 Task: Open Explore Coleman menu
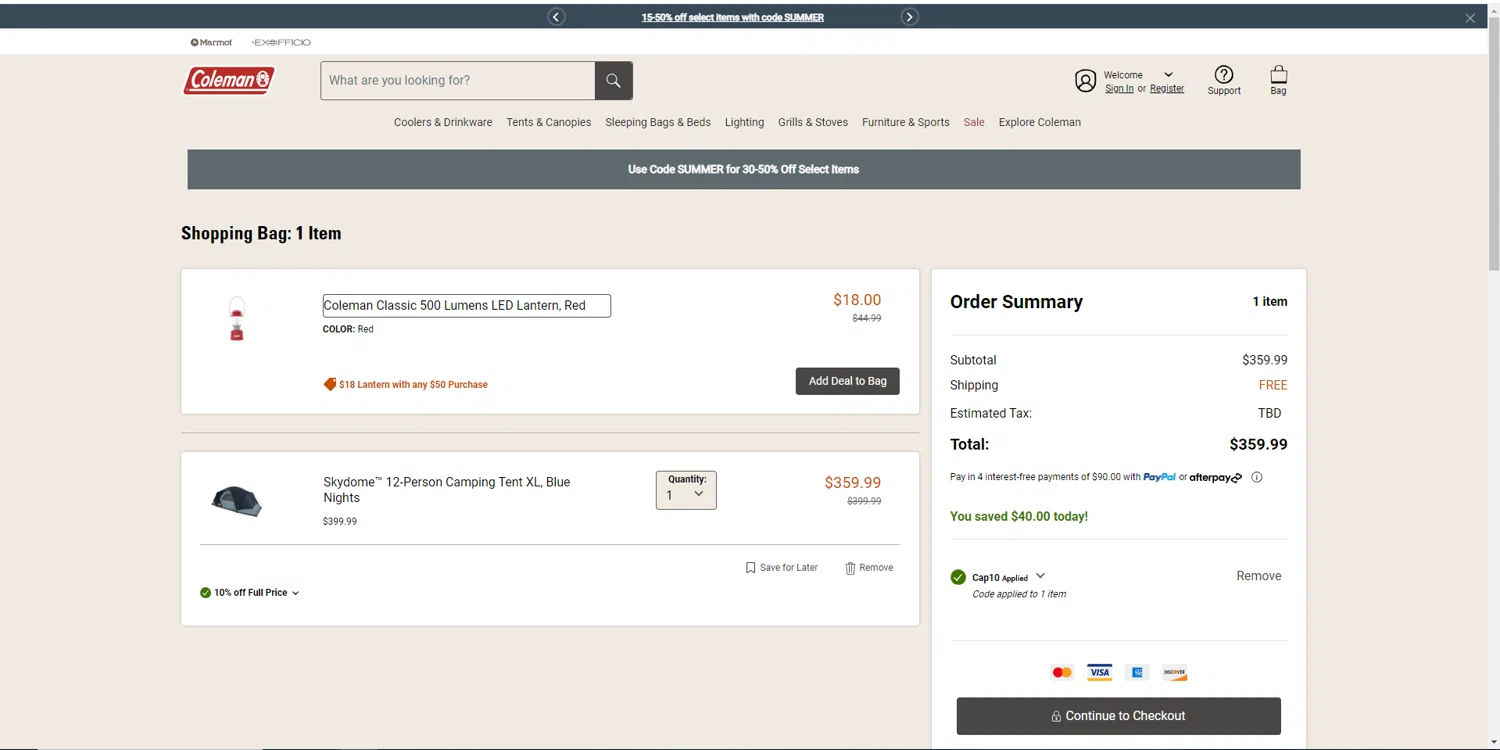click(x=1040, y=122)
